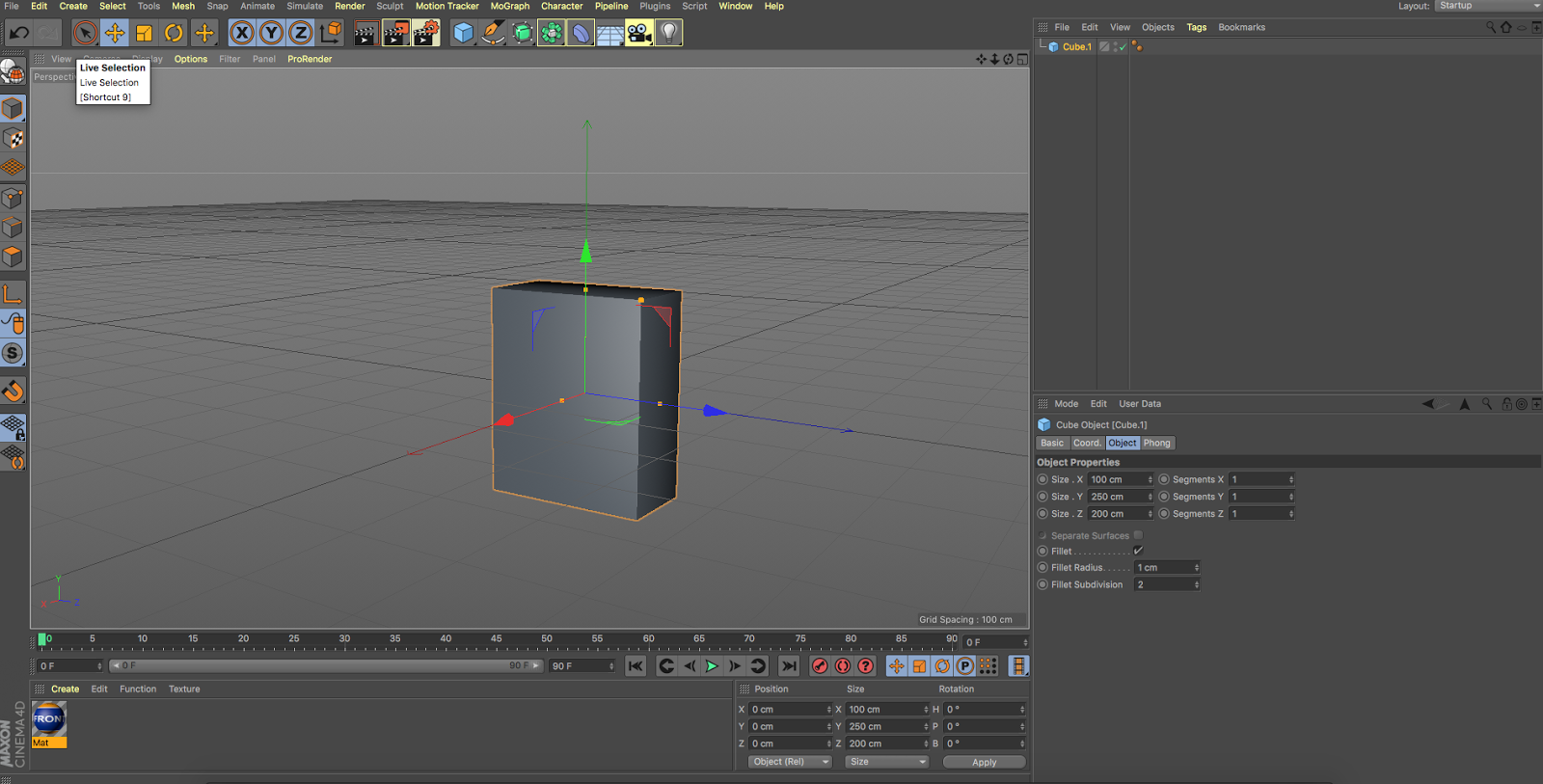Viewport: 1543px width, 784px height.
Task: Click the timeline frame range slider
Action: pos(325,666)
